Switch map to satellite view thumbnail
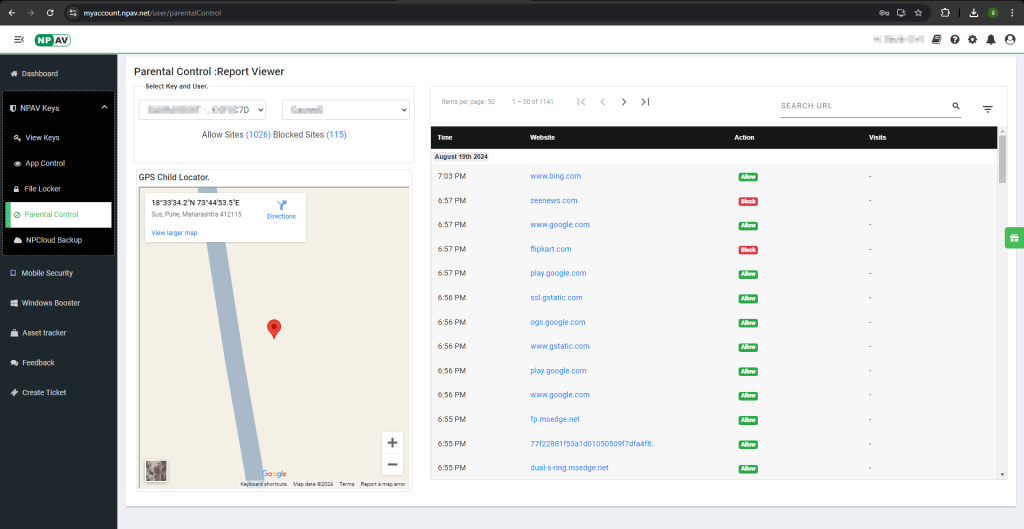 (156, 471)
